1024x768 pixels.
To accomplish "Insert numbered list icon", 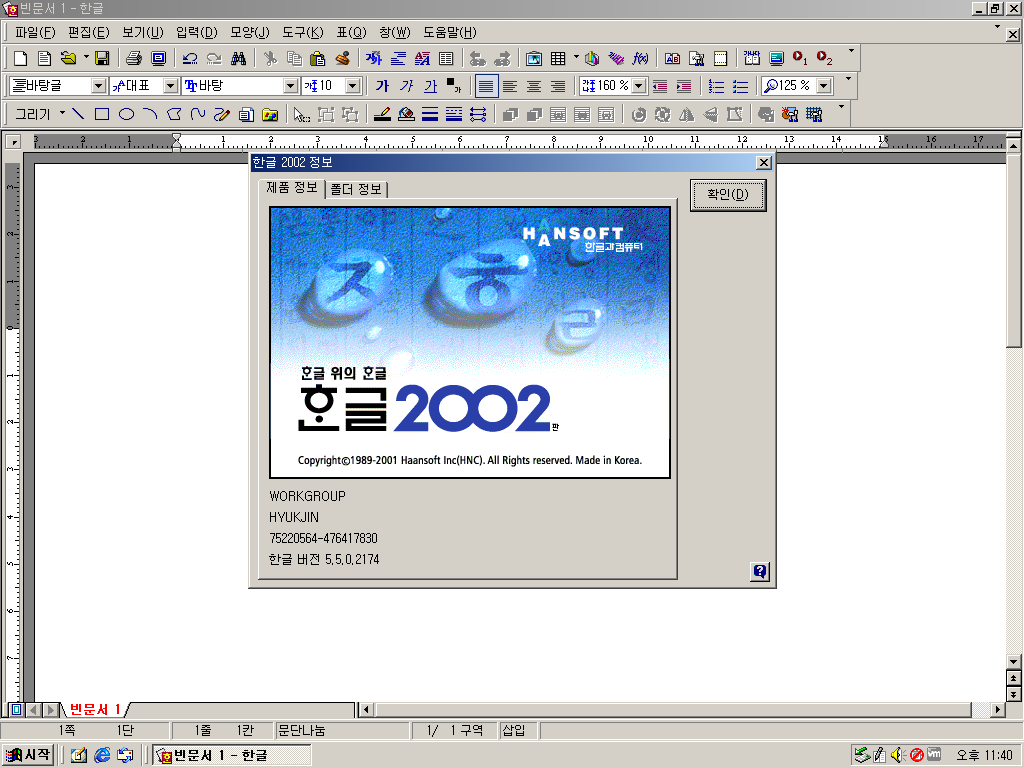I will point(716,86).
